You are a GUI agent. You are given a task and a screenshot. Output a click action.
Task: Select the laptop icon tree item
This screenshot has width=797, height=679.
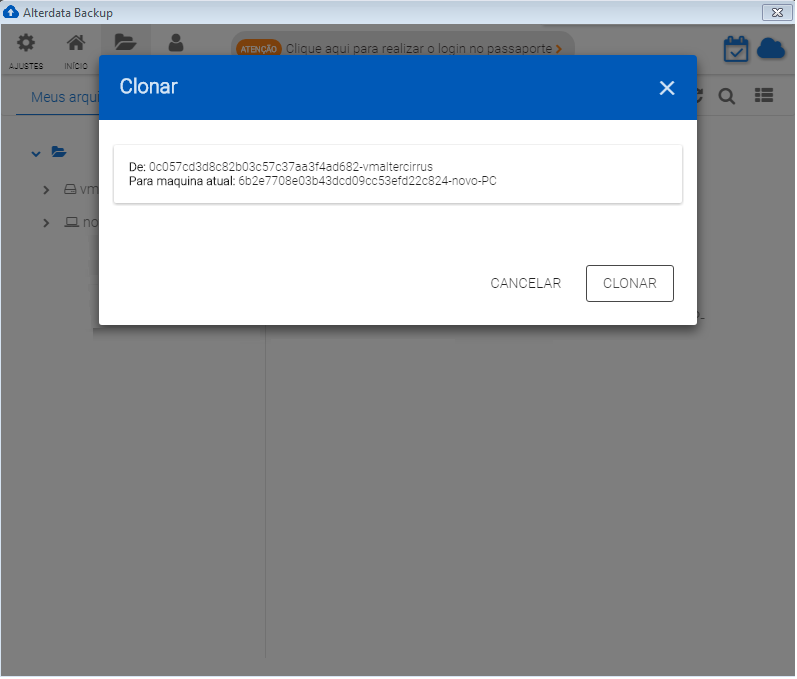(x=72, y=222)
